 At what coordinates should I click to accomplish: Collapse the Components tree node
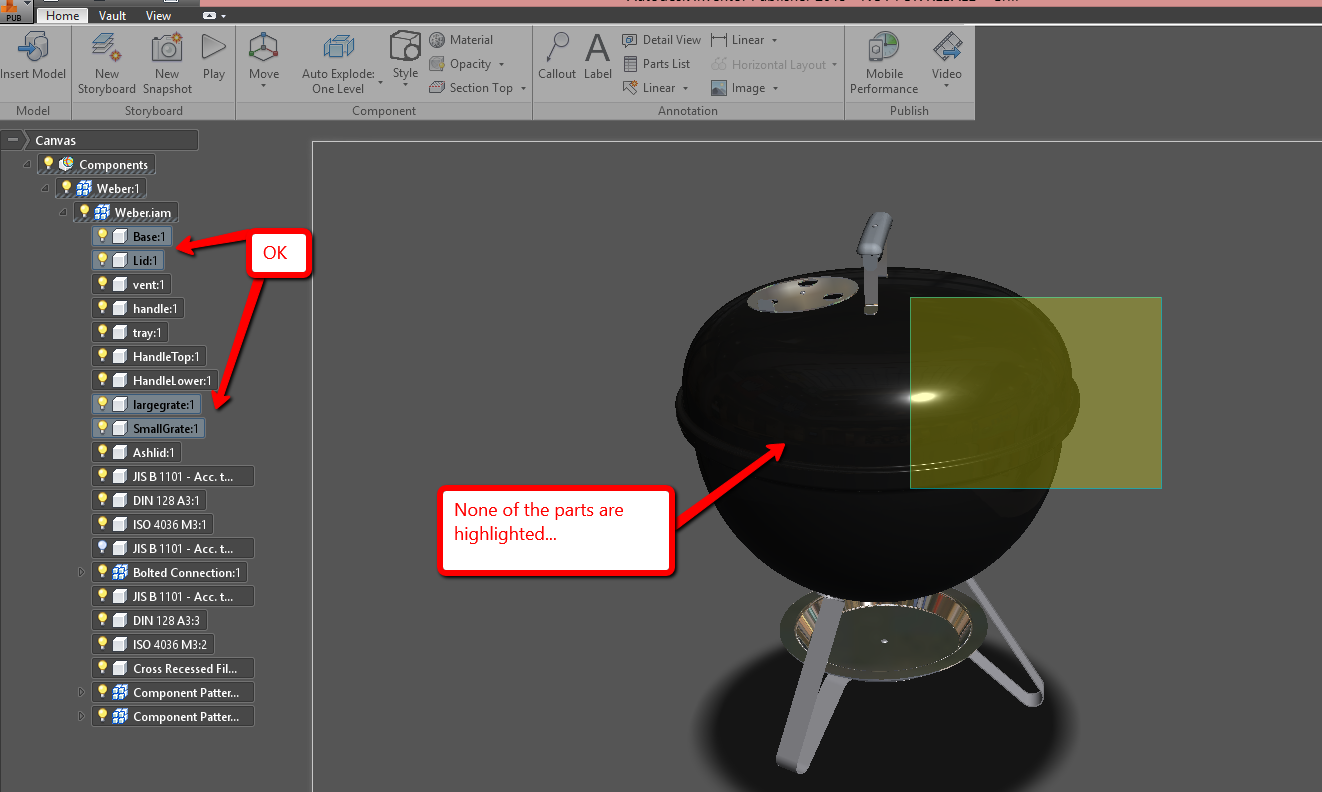tap(29, 164)
